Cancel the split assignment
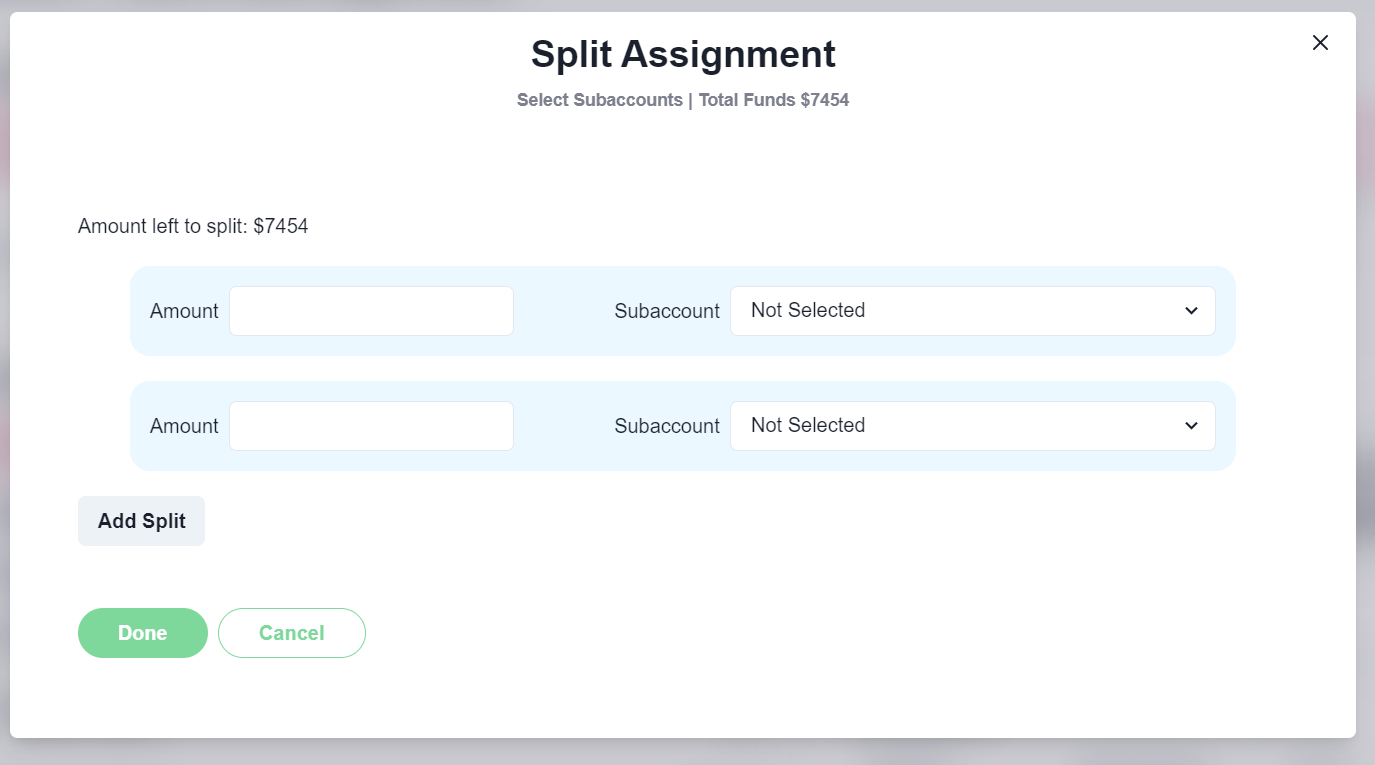The image size is (1375, 765). [292, 633]
